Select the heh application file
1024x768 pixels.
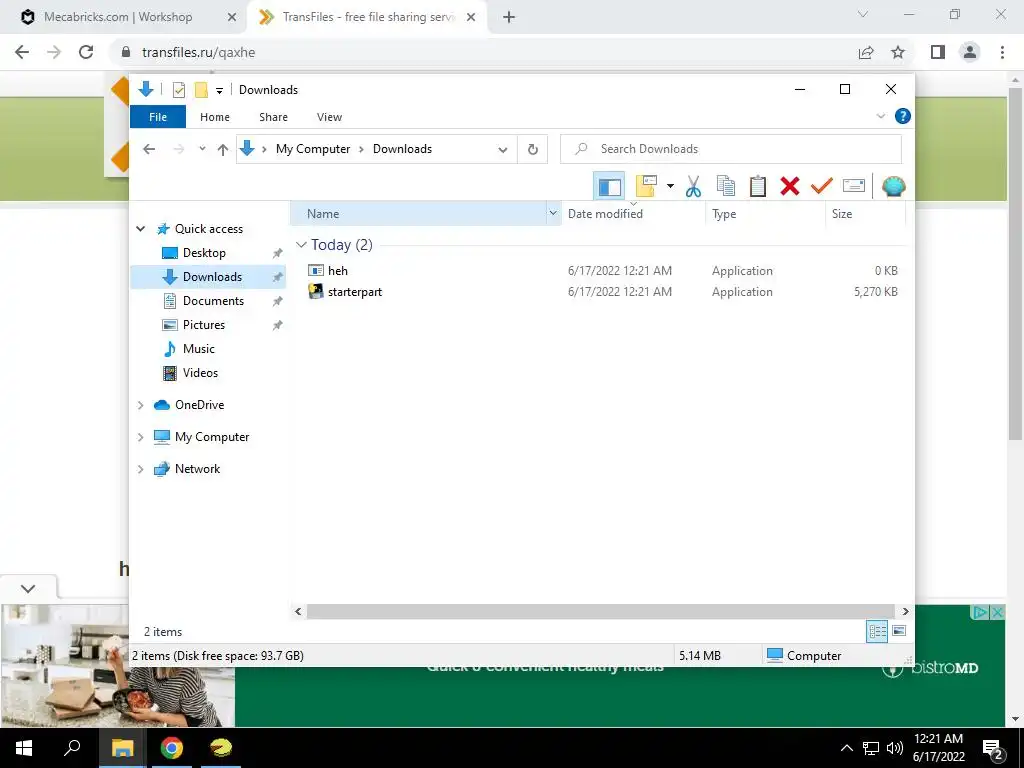[337, 270]
